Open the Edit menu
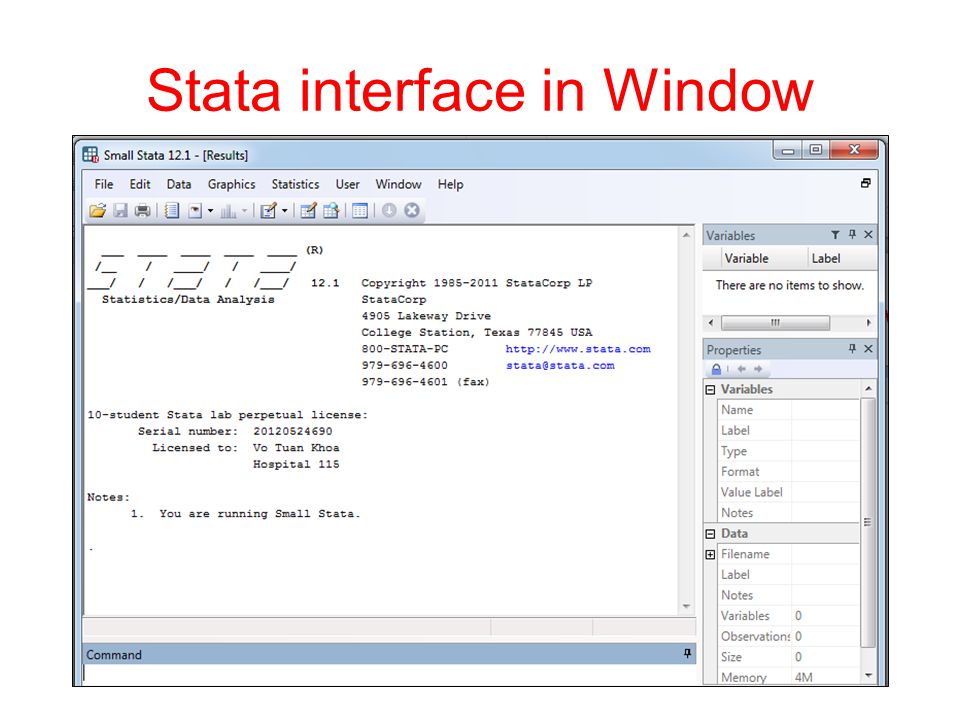This screenshot has width=960, height=720. click(140, 184)
